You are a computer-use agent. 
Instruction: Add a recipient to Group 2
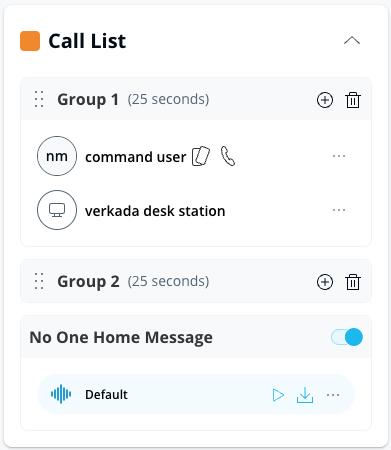tap(325, 282)
